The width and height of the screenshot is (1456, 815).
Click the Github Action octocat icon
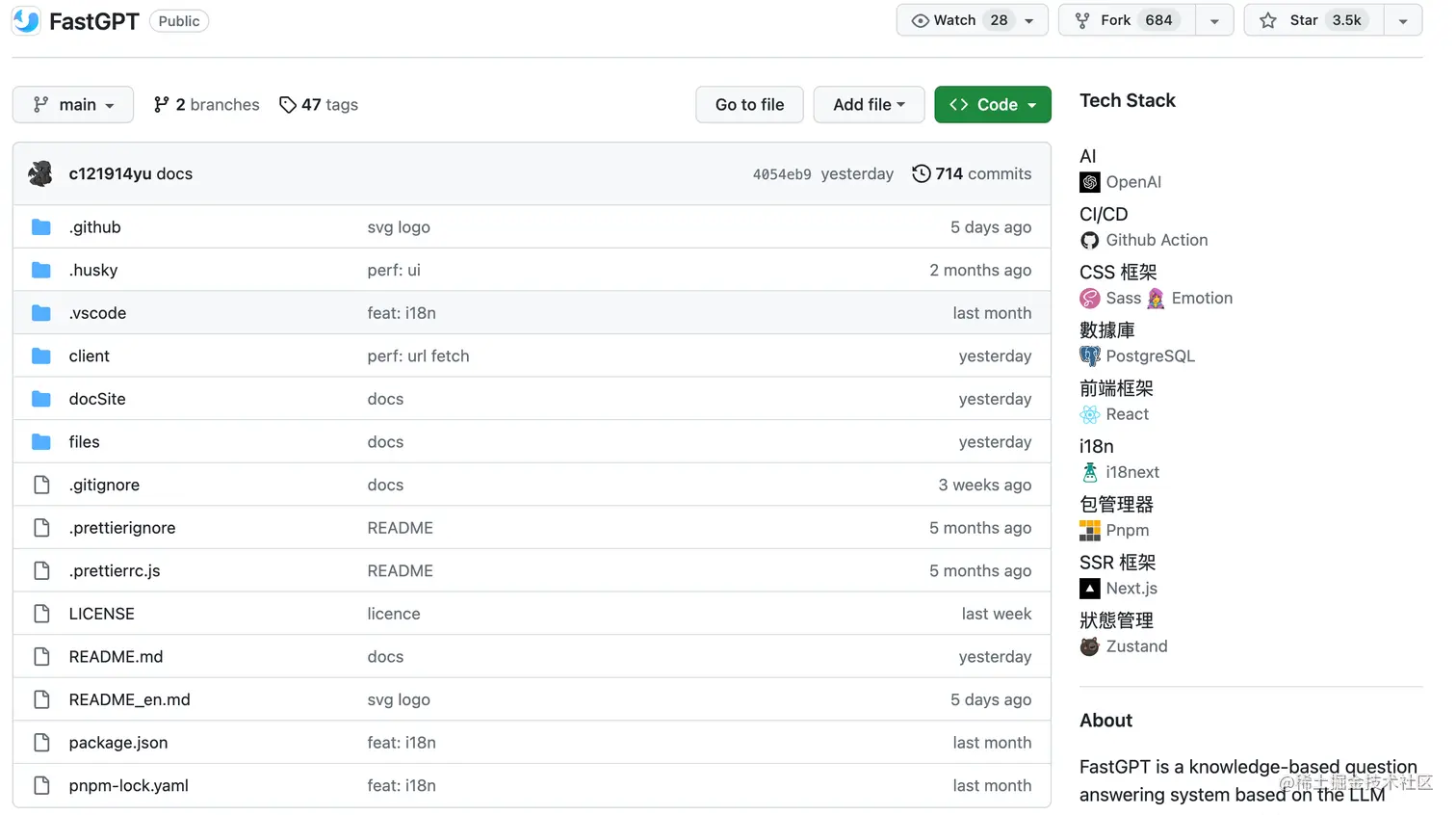point(1090,240)
